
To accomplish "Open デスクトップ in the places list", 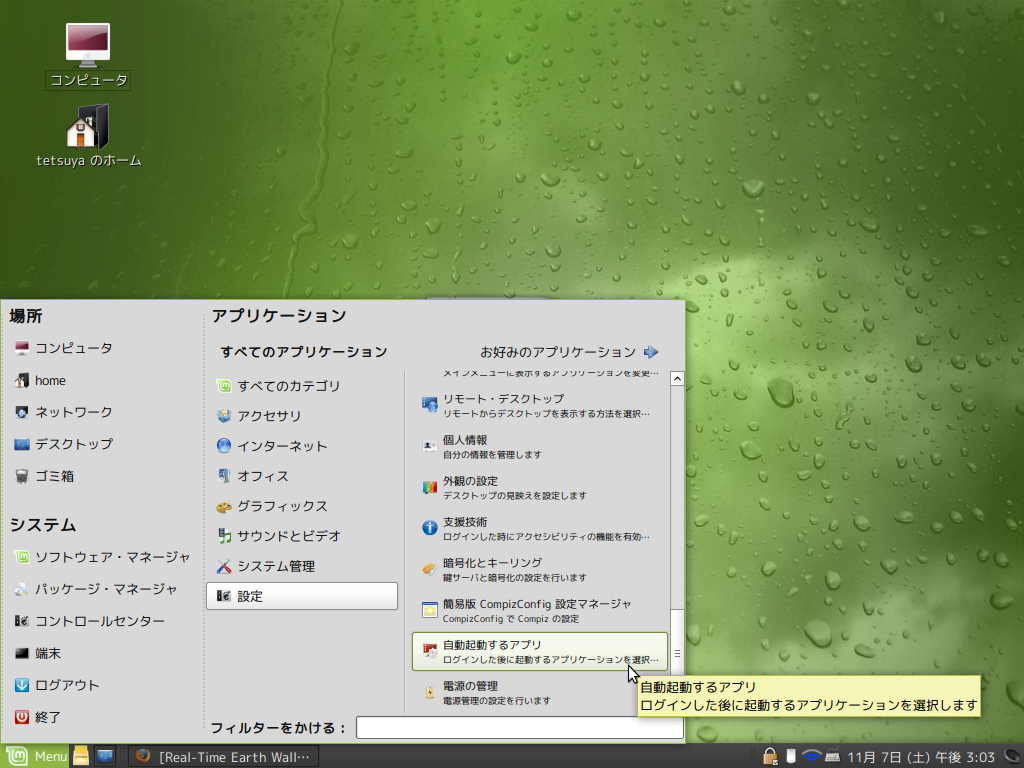I will tap(64, 444).
